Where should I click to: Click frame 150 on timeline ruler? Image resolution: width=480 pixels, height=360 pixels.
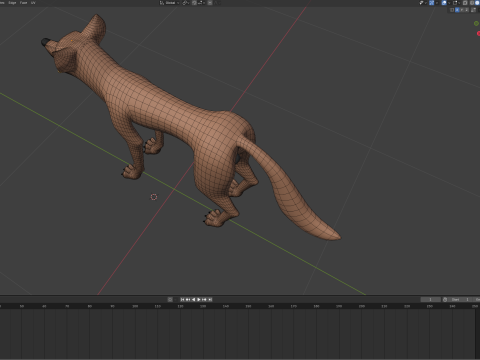[x=248, y=306]
